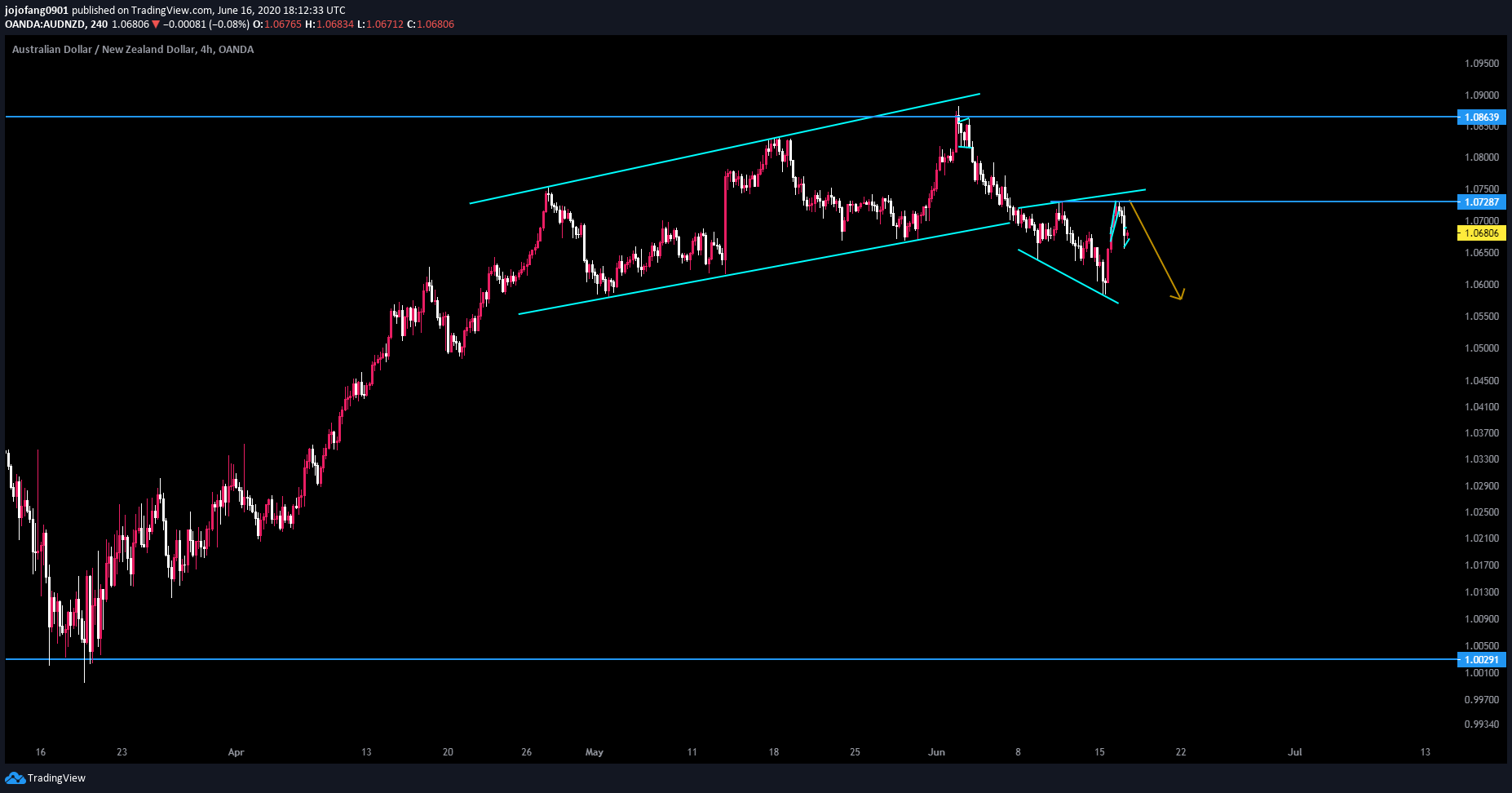Click the 1.02500 price axis tick
Viewport: 1512px width, 793px height.
pyautogui.click(x=1482, y=512)
